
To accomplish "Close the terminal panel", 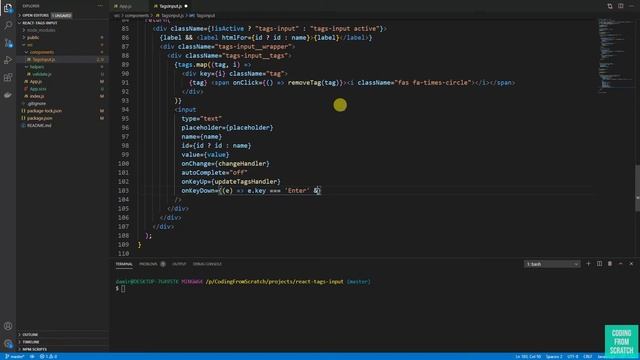I will [631, 264].
